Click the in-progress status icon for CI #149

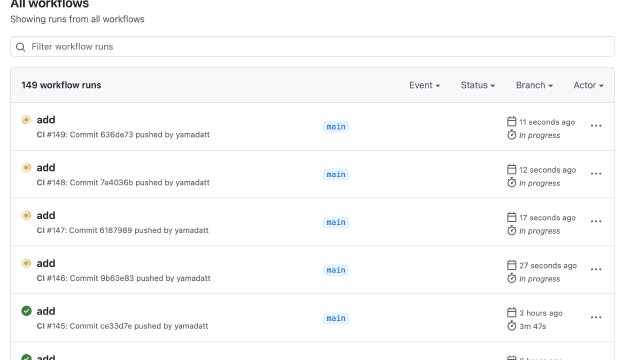click(26, 120)
